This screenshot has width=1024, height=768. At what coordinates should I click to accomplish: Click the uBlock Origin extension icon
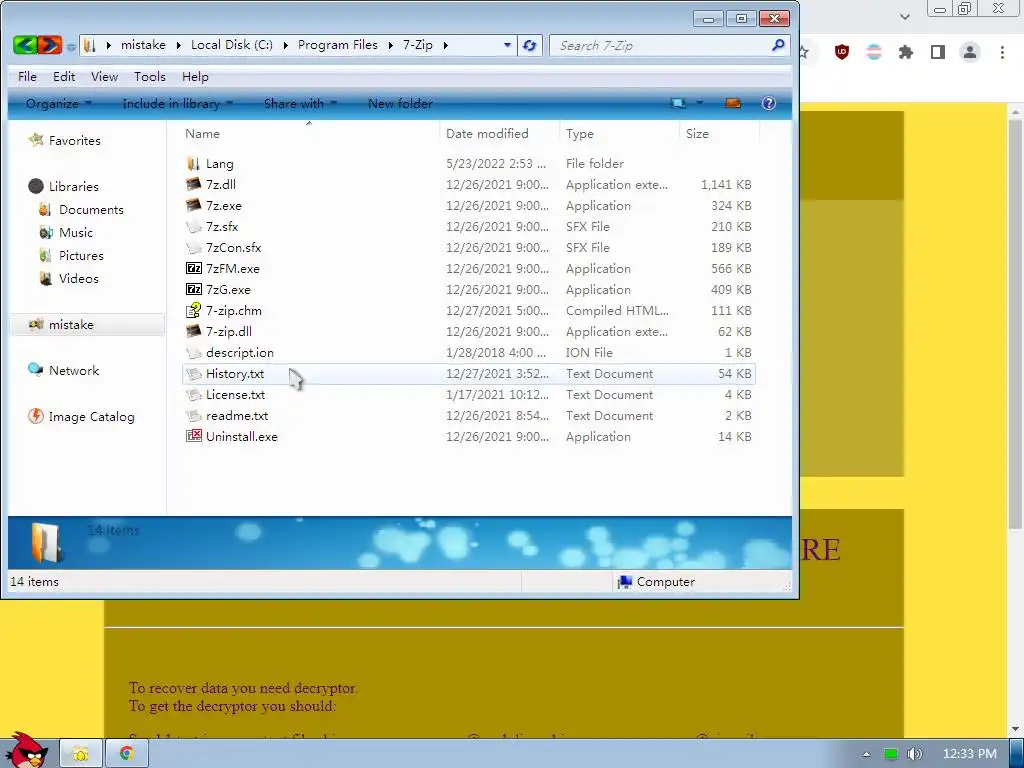[842, 52]
